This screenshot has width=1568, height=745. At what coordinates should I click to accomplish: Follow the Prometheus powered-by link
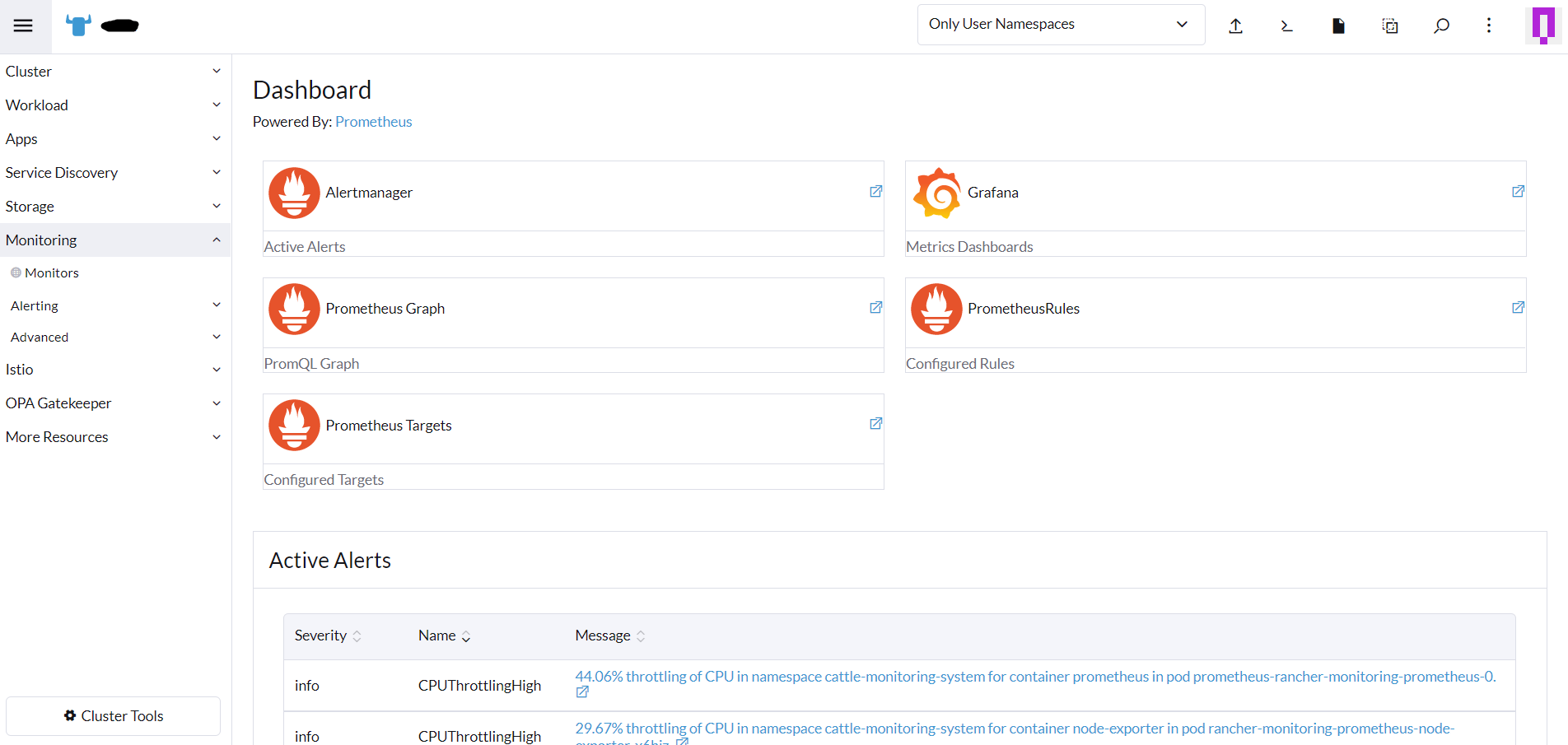(x=373, y=122)
